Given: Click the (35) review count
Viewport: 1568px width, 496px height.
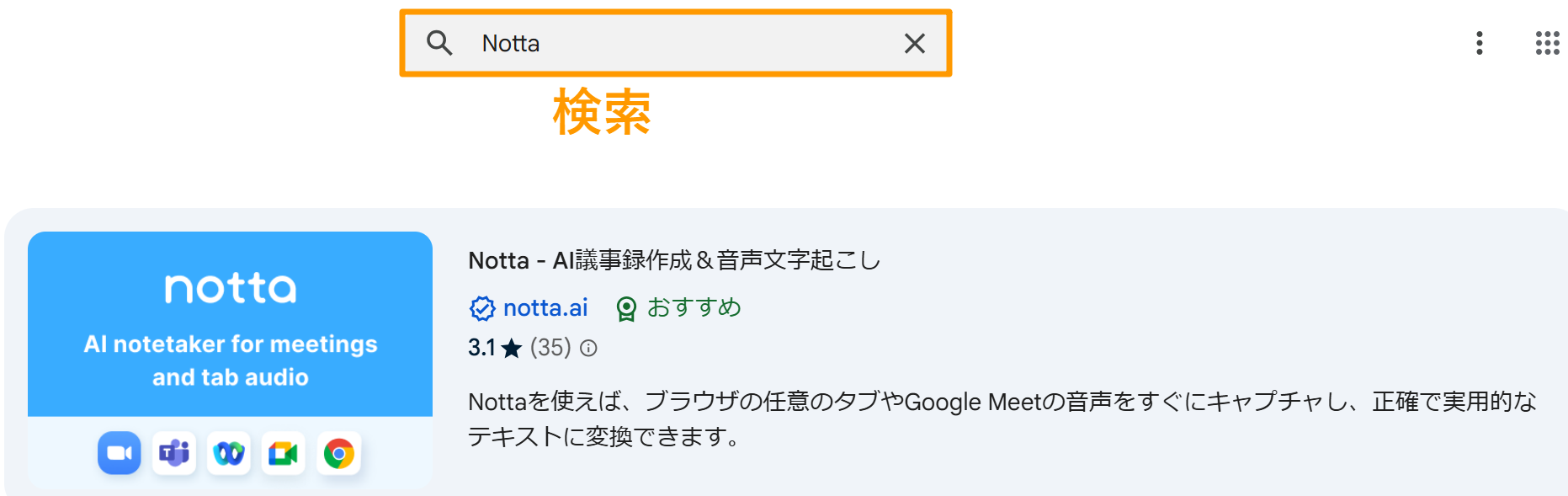Looking at the screenshot, I should click(x=550, y=348).
